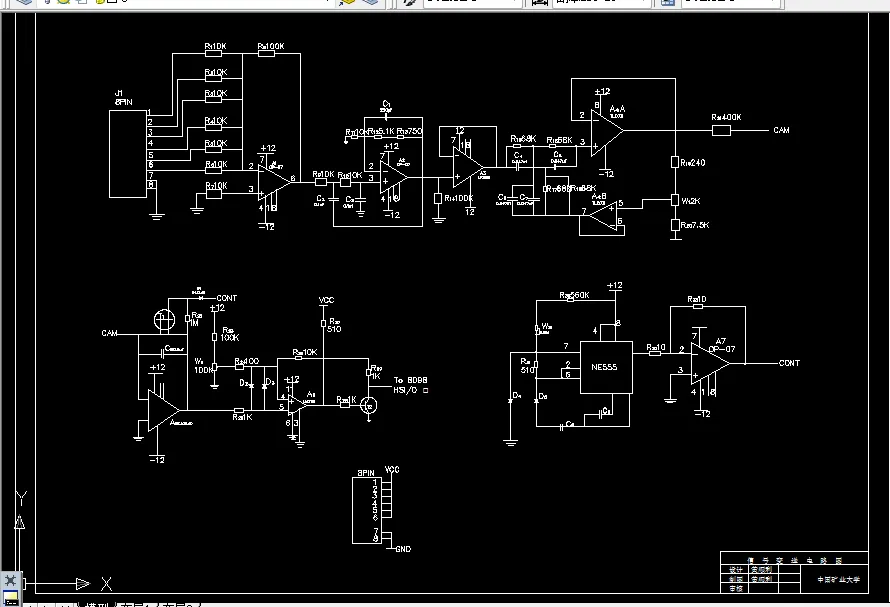Select the CONT label next to the diode
The width and height of the screenshot is (890, 607).
(x=226, y=298)
